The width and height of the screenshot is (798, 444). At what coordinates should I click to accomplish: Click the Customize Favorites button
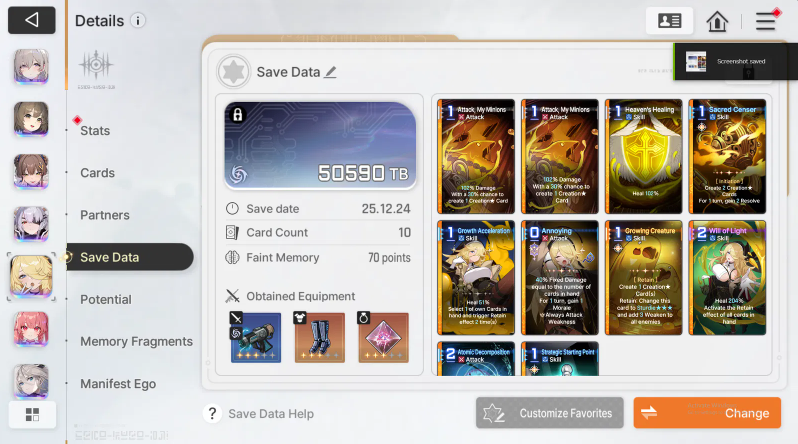tap(550, 413)
